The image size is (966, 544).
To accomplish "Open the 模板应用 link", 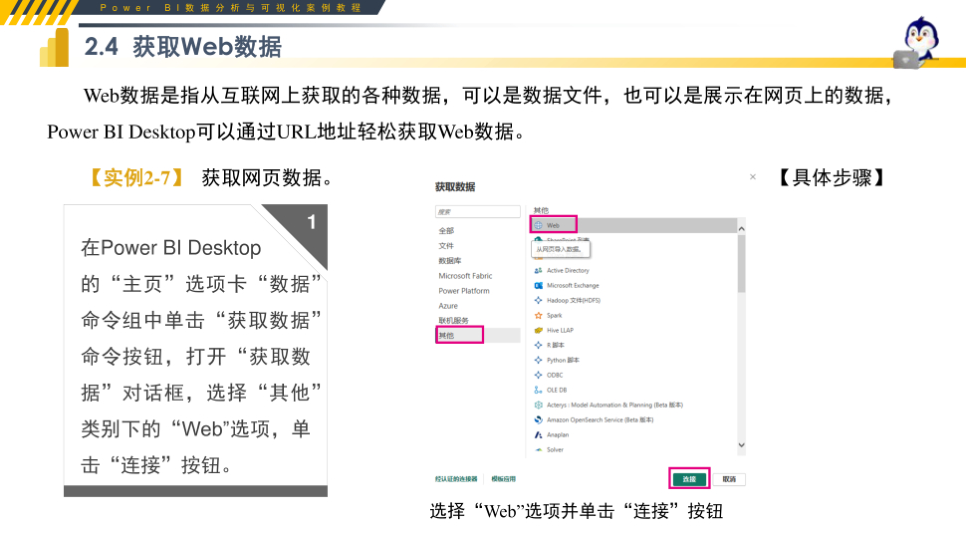I will [503, 479].
